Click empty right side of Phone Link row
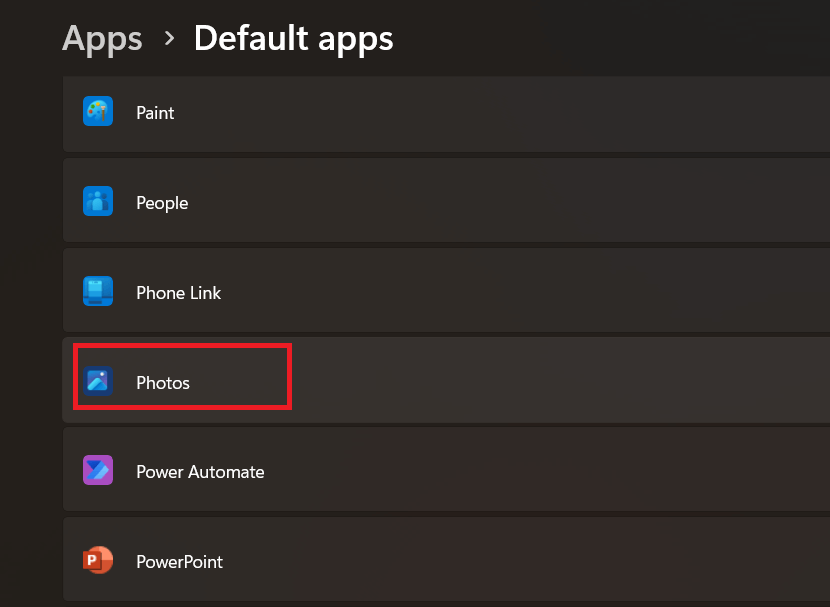Image resolution: width=830 pixels, height=607 pixels. [600, 293]
